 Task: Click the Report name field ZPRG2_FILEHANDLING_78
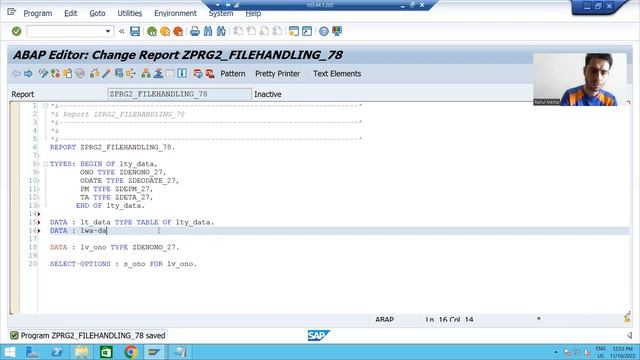coord(179,94)
